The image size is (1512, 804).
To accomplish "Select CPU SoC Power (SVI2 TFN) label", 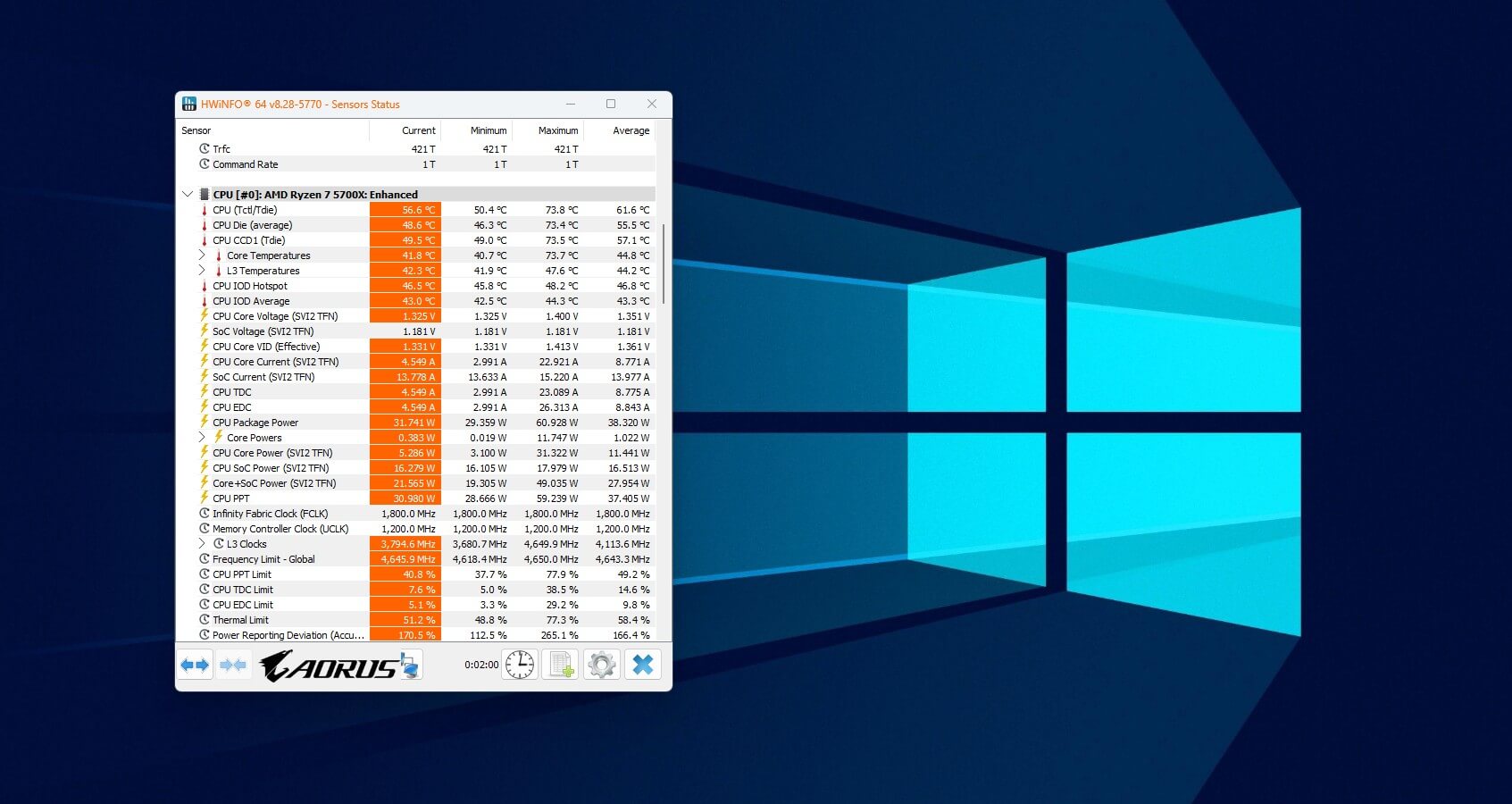I will tap(271, 468).
